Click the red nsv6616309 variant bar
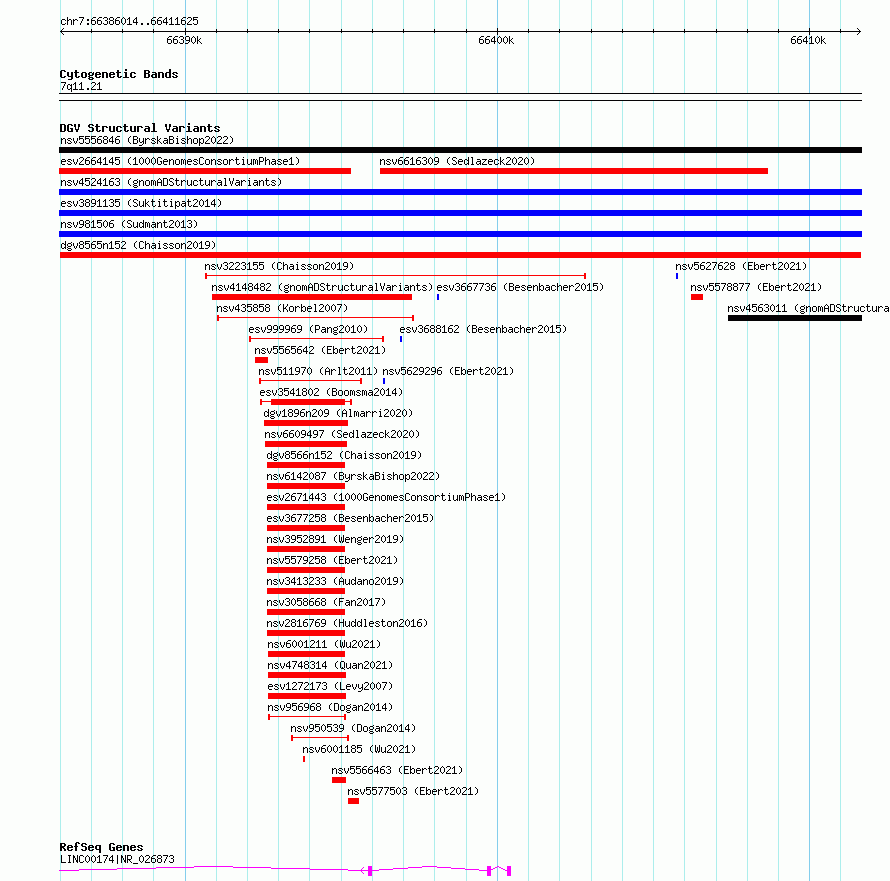The image size is (890, 881). [x=574, y=171]
